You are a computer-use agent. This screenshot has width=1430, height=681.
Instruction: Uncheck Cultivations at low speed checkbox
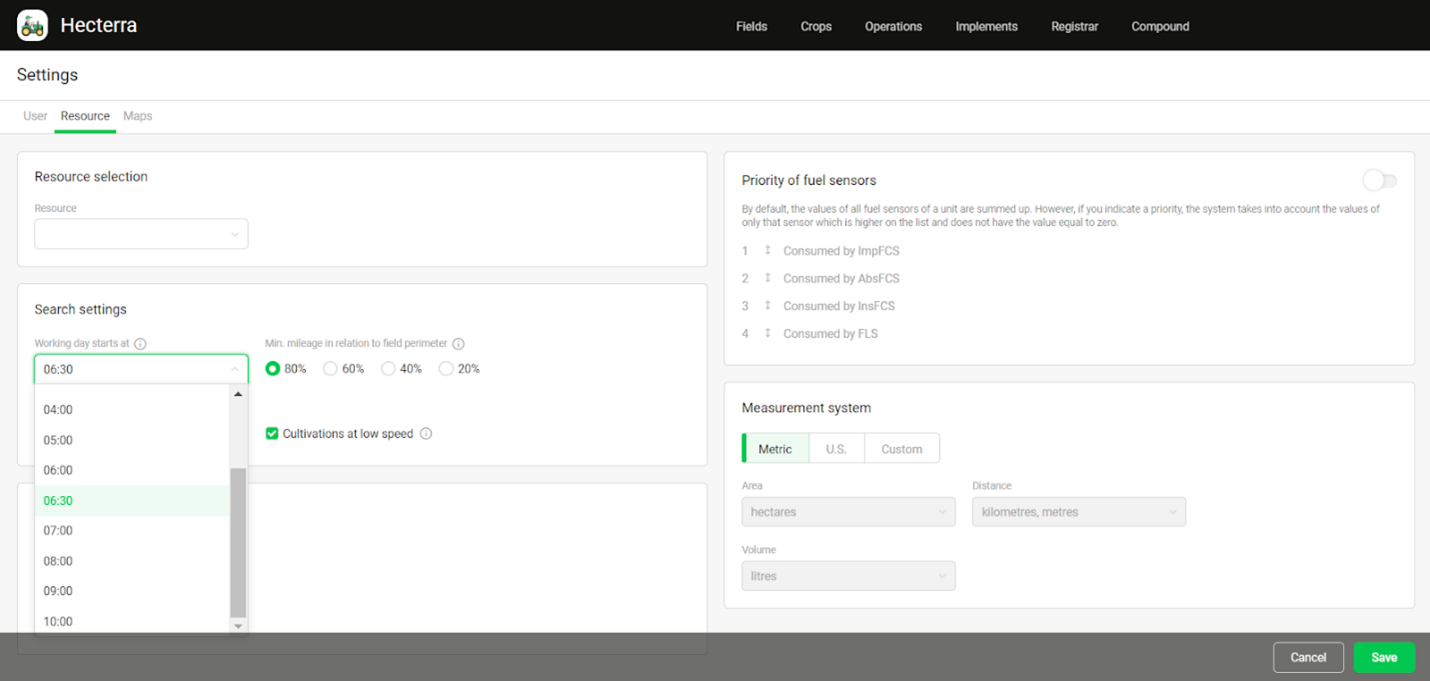tap(272, 434)
